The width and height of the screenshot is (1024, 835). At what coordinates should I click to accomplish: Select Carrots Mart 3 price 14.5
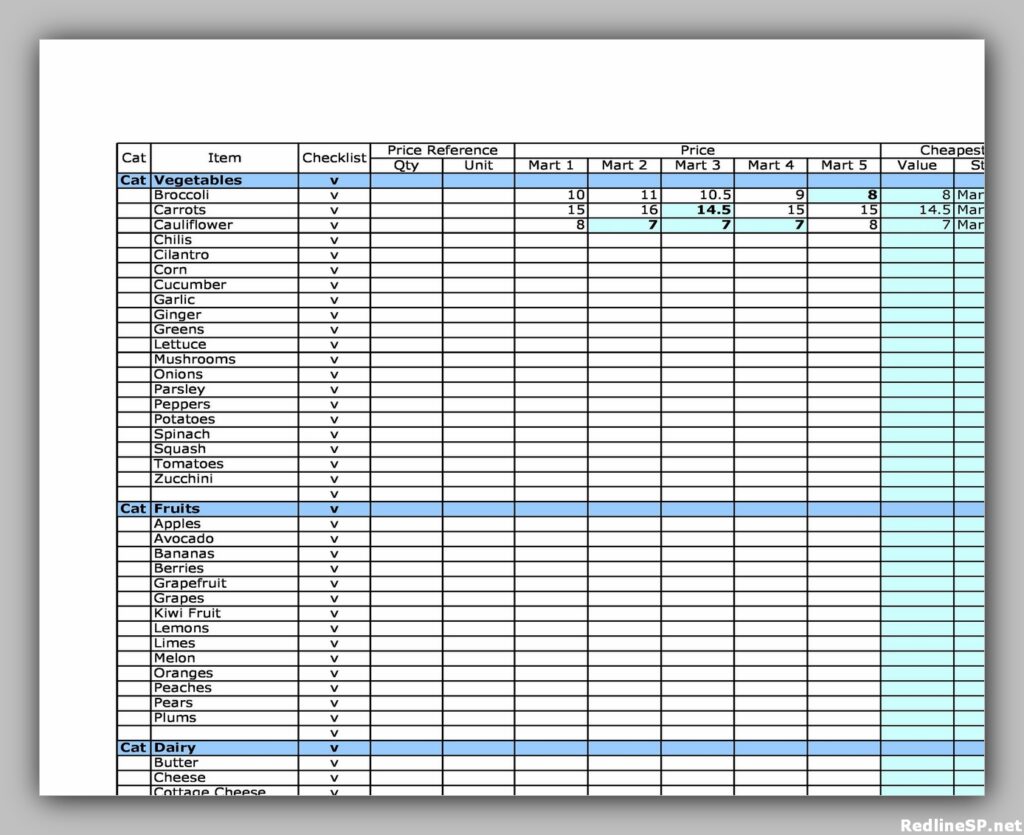pos(697,210)
